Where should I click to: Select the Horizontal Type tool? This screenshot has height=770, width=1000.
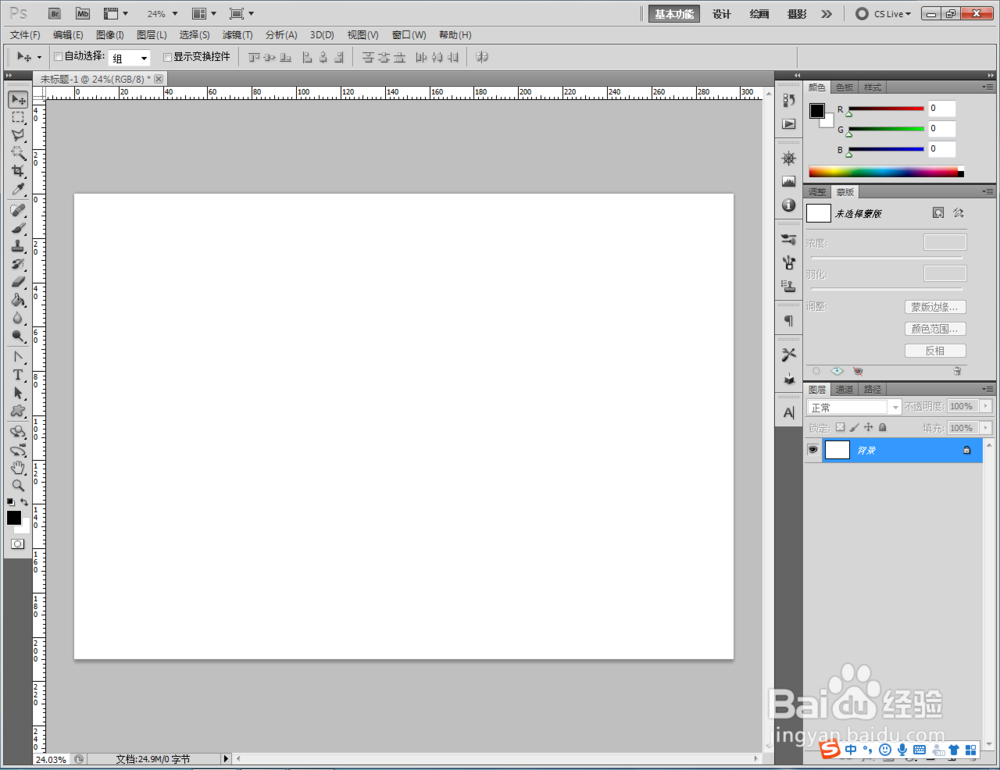point(18,375)
